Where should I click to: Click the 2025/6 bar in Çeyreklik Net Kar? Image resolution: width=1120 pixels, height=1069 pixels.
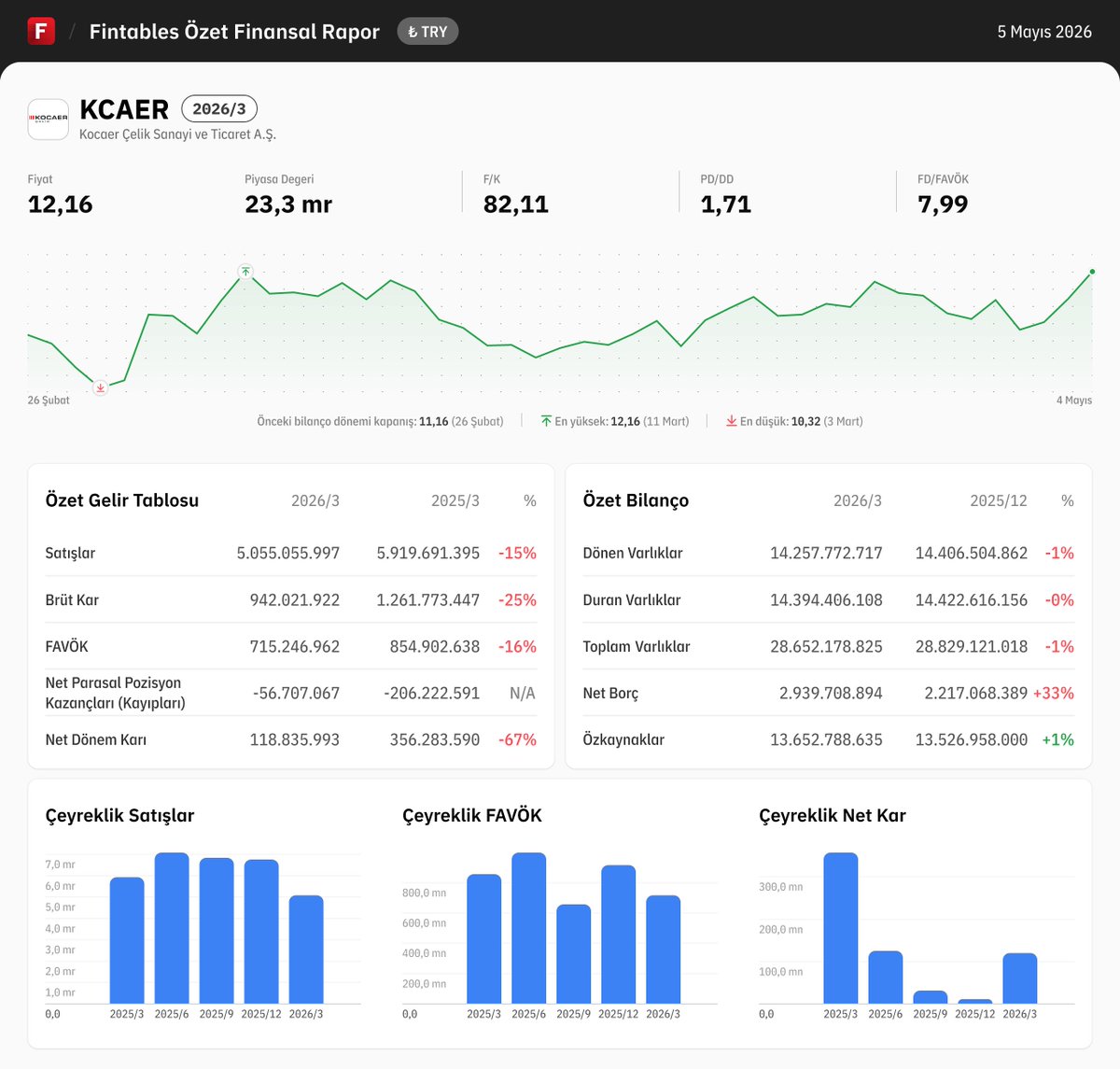(886, 978)
